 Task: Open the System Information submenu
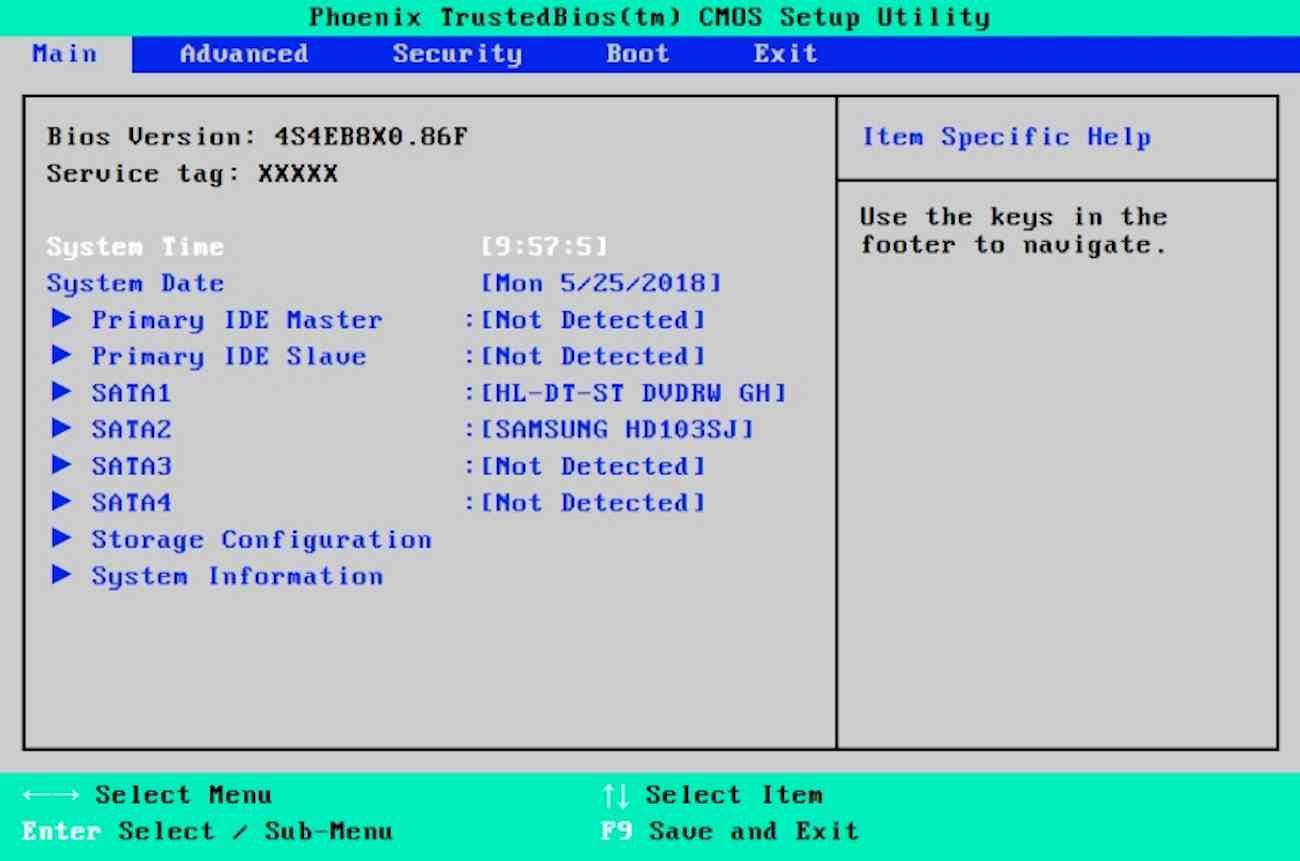[x=237, y=576]
